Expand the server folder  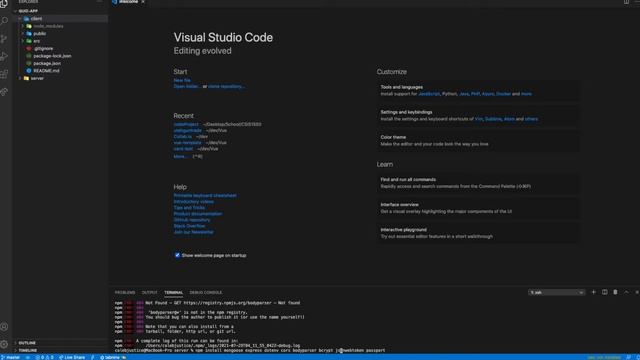(20, 78)
